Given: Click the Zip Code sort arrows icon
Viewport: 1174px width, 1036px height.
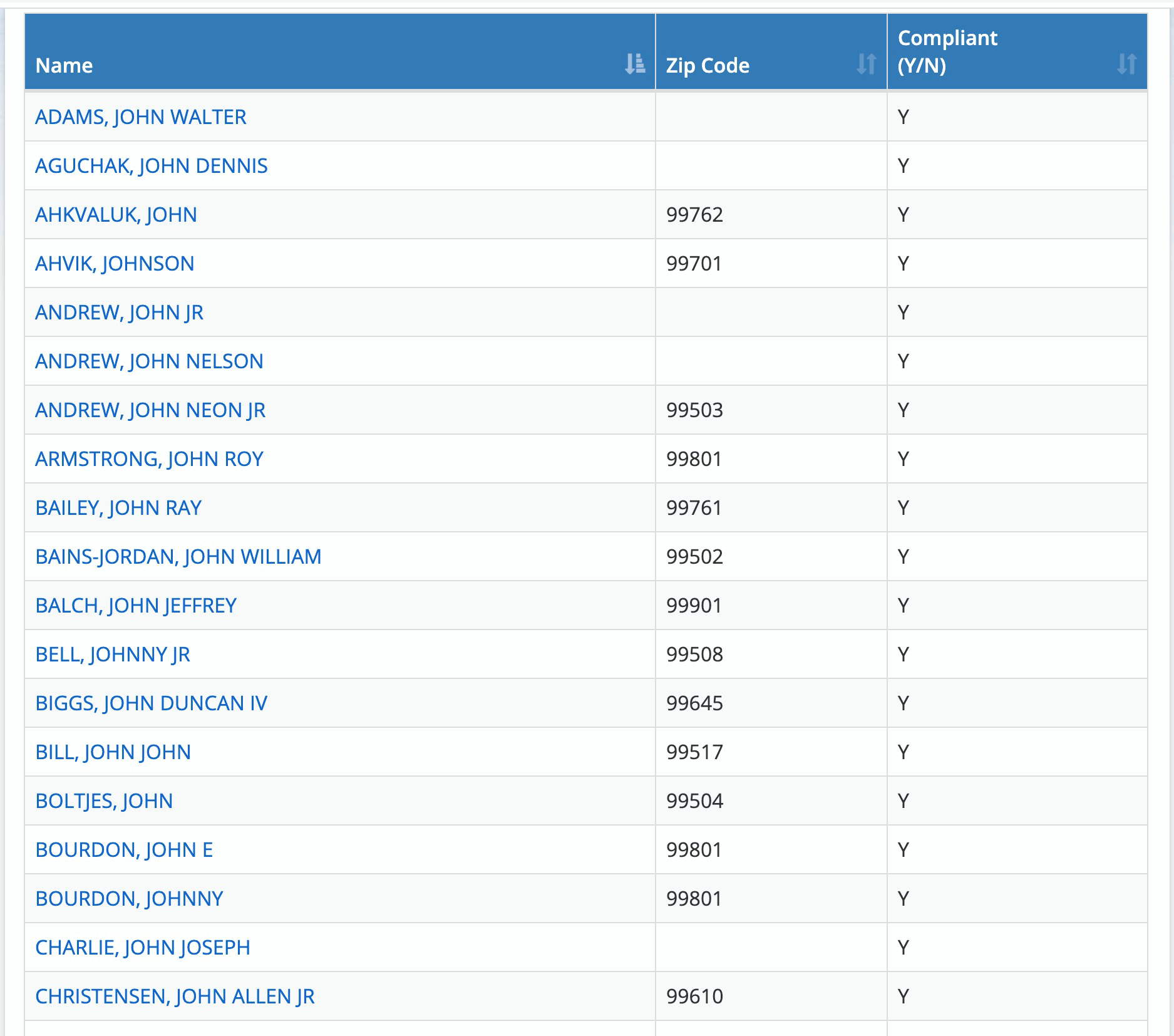Looking at the screenshot, I should tap(866, 64).
